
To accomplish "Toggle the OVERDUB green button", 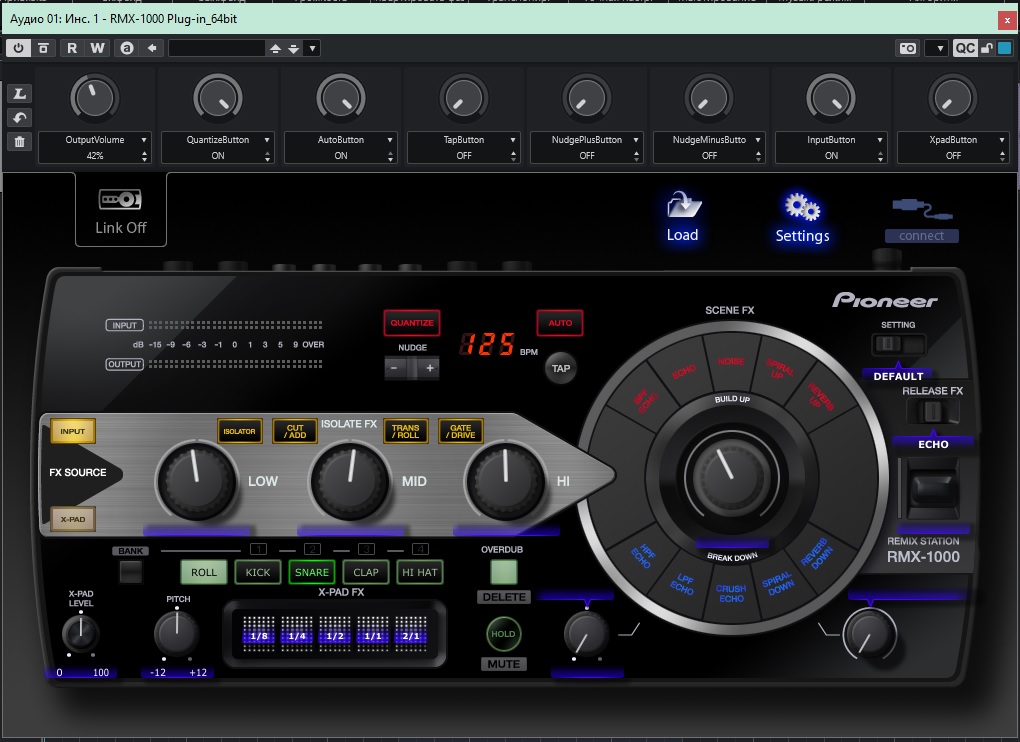I will pos(503,572).
